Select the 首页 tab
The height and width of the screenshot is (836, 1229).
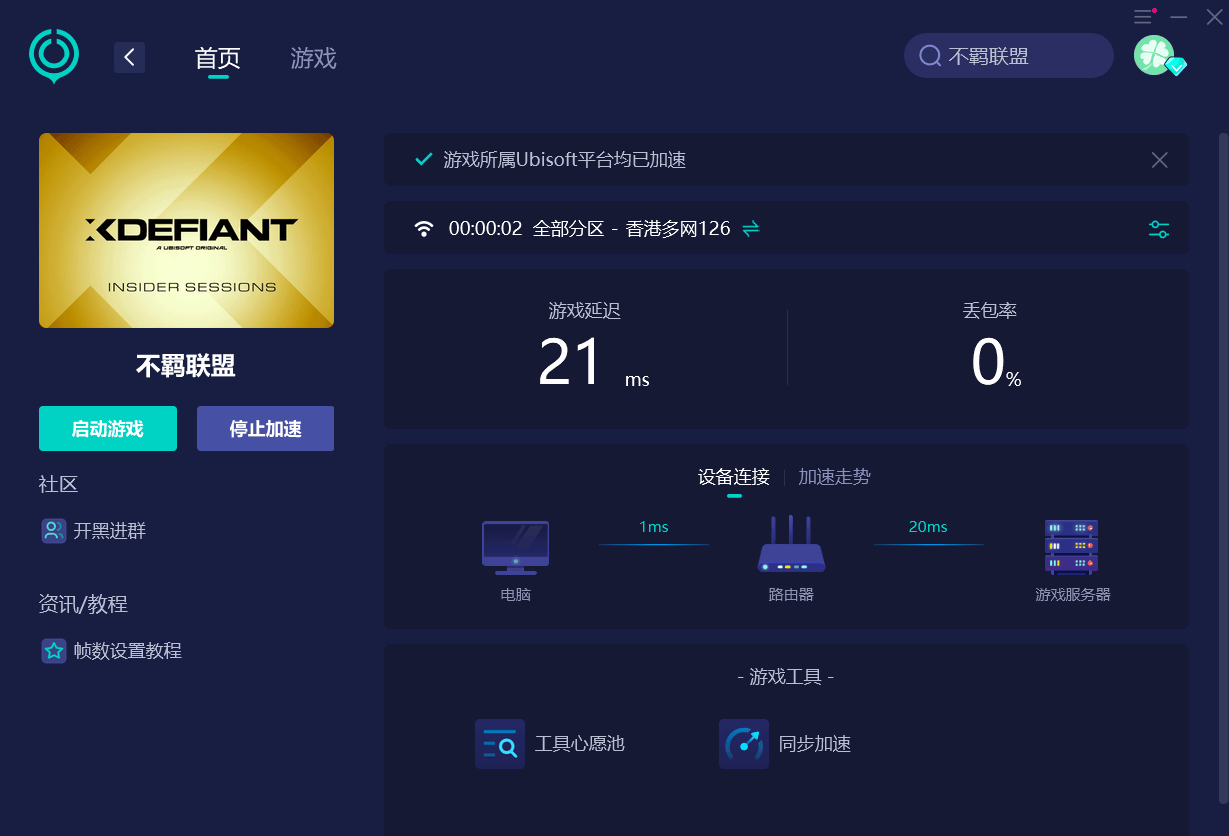[x=218, y=58]
